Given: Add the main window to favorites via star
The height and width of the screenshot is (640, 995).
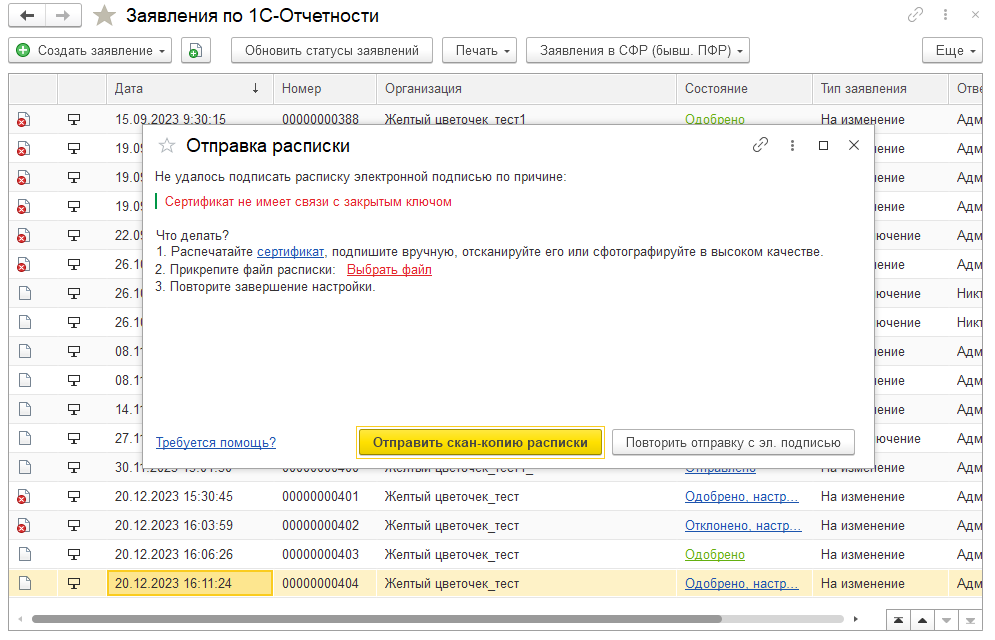Looking at the screenshot, I should pos(103,16).
